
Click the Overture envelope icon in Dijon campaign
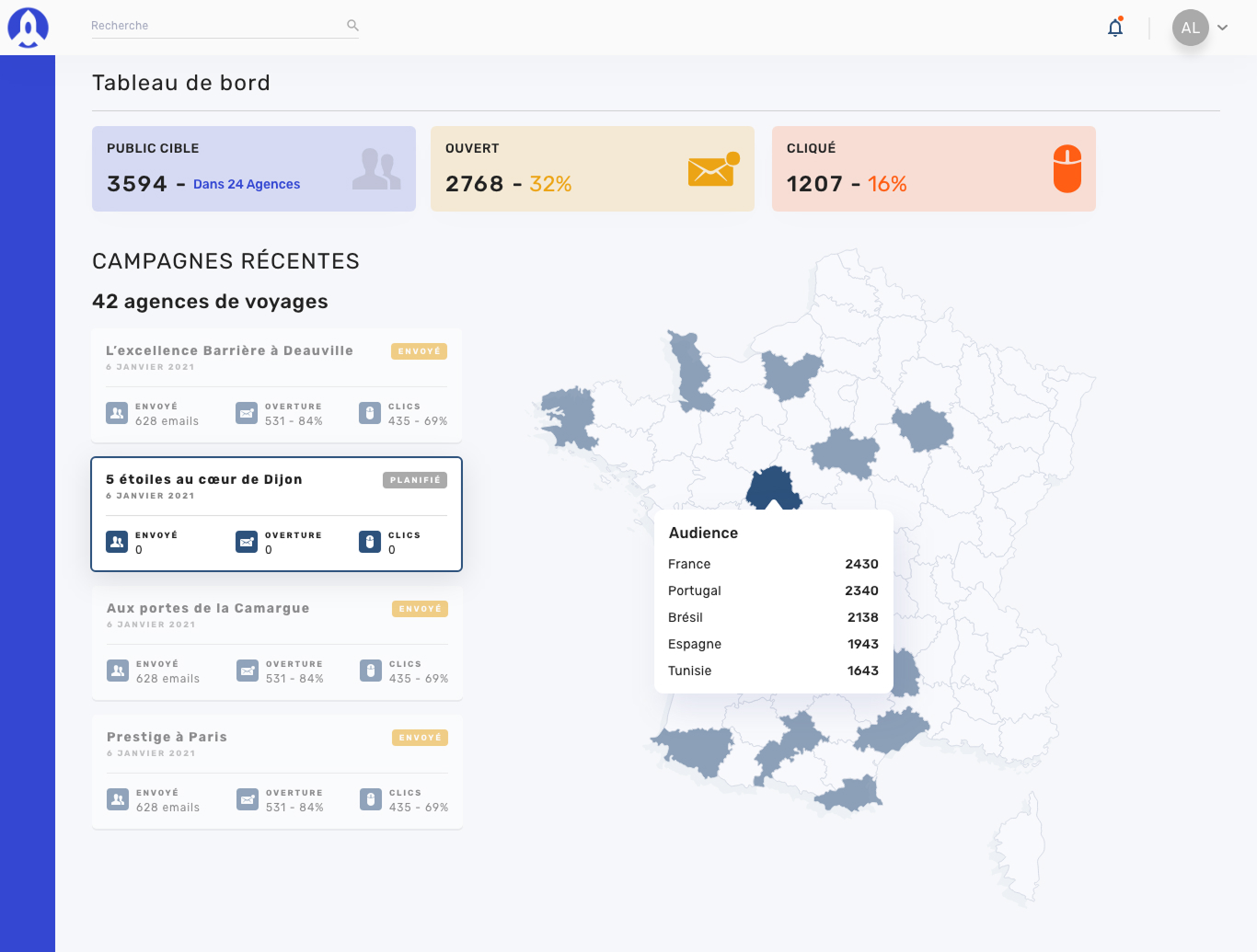pos(247,542)
